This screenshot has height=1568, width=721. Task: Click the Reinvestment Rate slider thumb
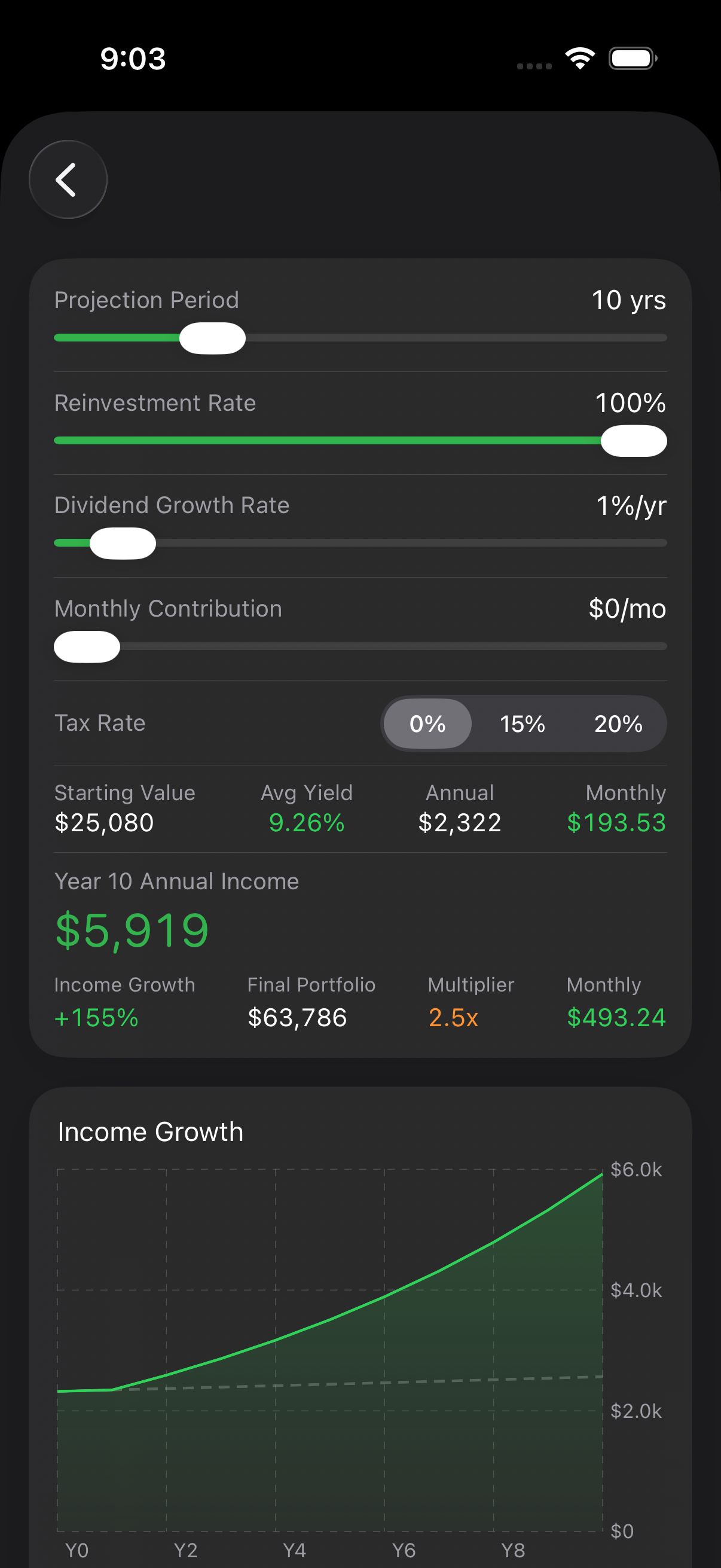coord(633,441)
